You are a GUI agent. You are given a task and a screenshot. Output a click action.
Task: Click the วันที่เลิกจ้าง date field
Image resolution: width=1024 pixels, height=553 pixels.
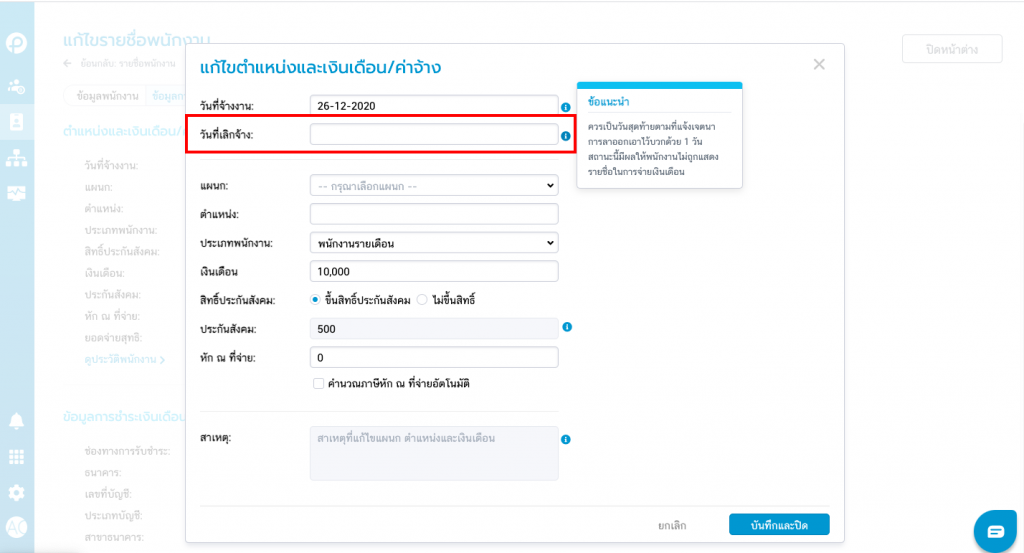(434, 134)
